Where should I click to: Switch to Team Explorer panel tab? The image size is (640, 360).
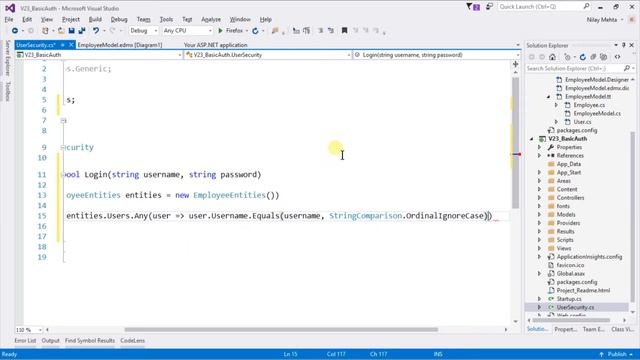pos(593,329)
